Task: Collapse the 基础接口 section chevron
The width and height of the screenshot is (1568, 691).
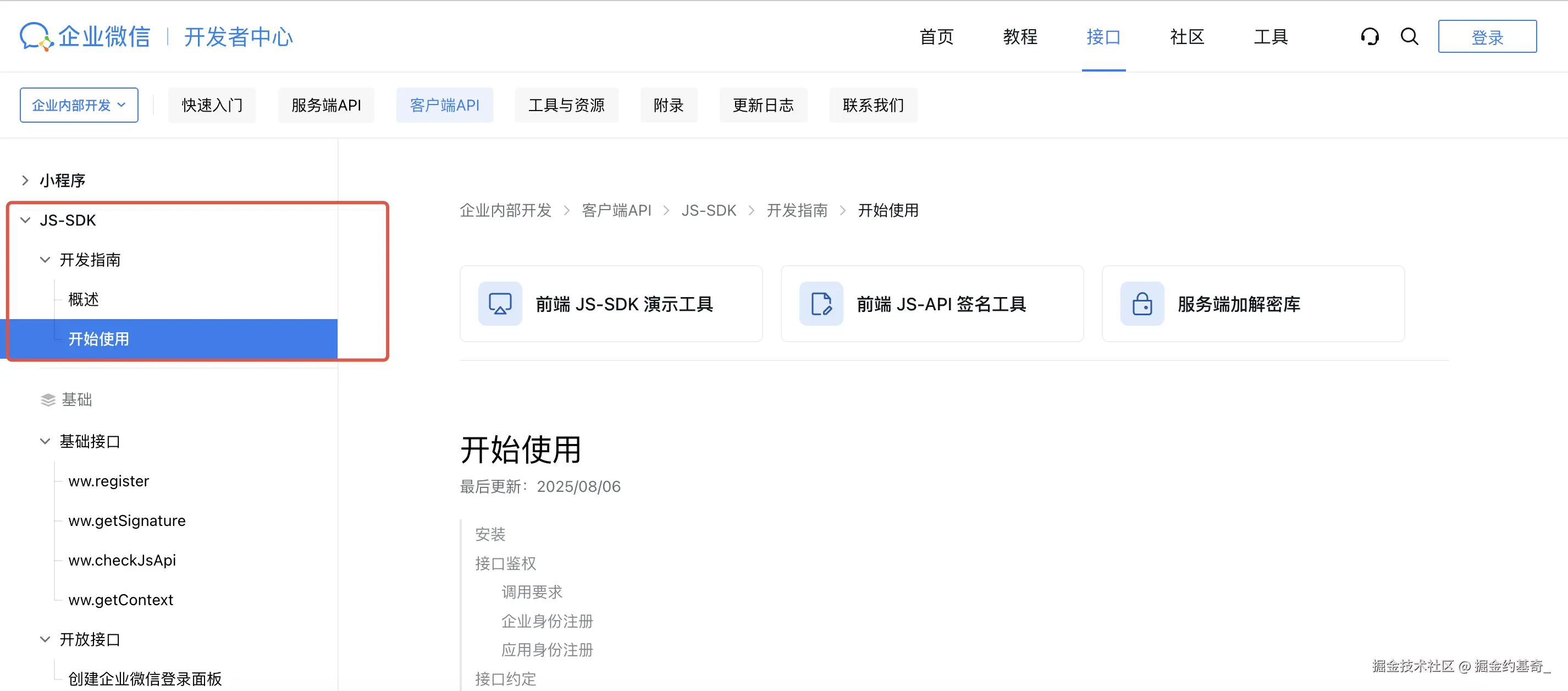Action: [45, 441]
